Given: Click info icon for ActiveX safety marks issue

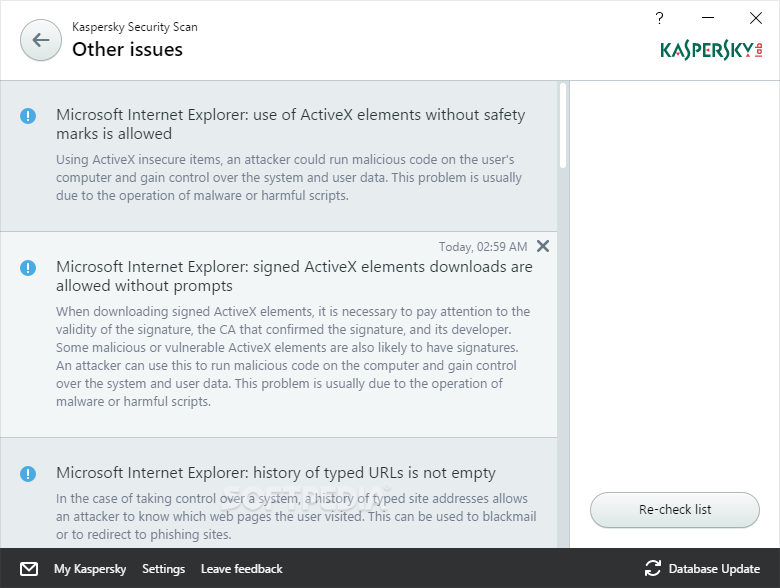Looking at the screenshot, I should pos(28,116).
